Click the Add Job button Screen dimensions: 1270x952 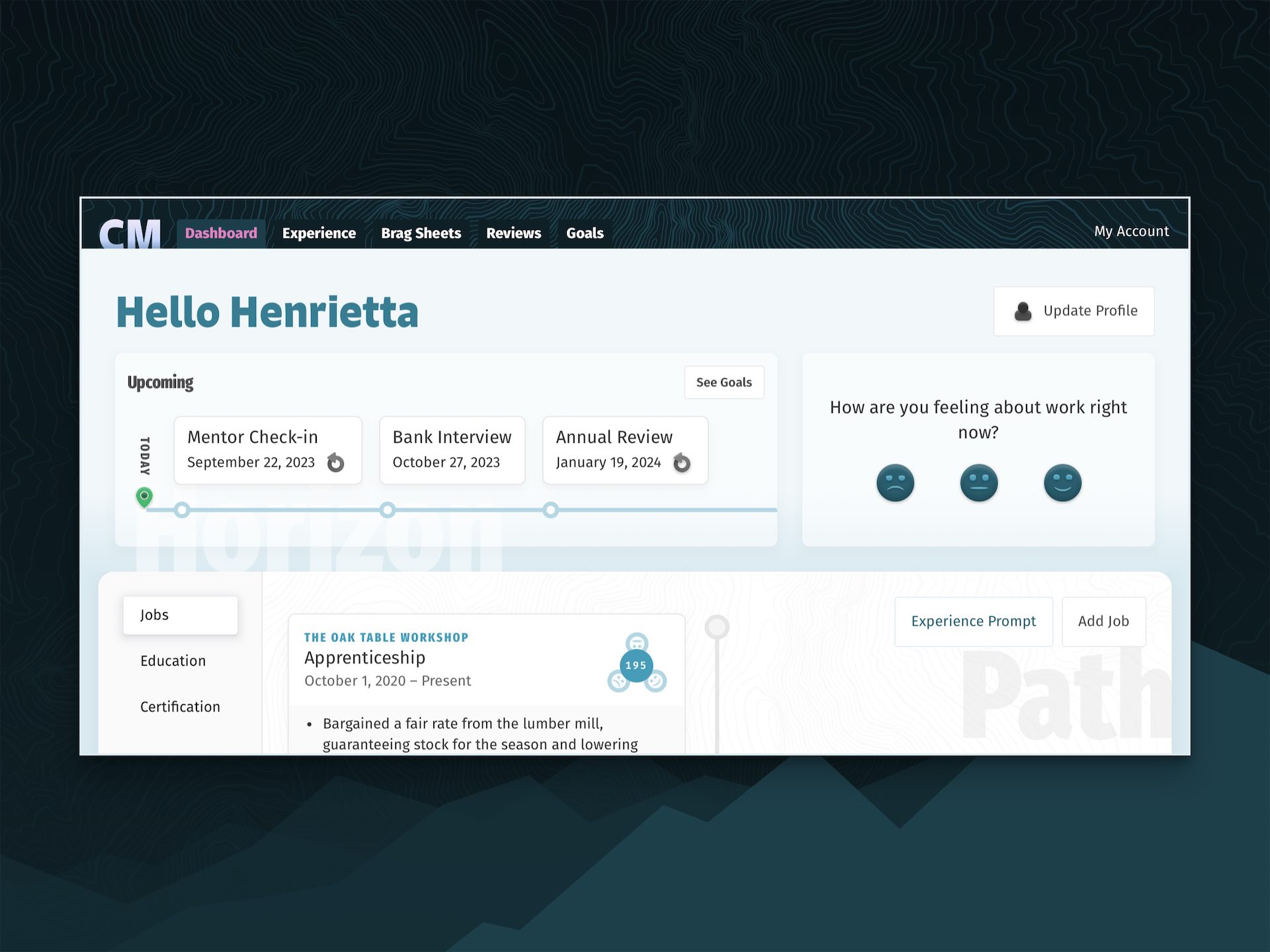pos(1103,621)
